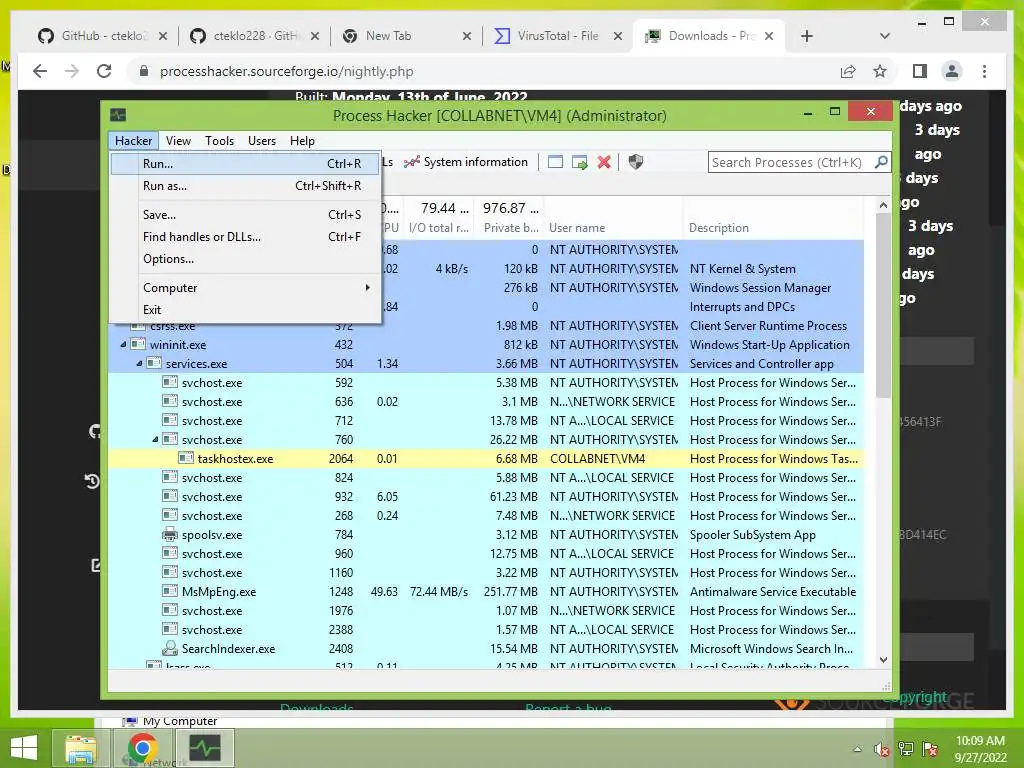Click the network tray icon
This screenshot has height=768, width=1024.
906,749
